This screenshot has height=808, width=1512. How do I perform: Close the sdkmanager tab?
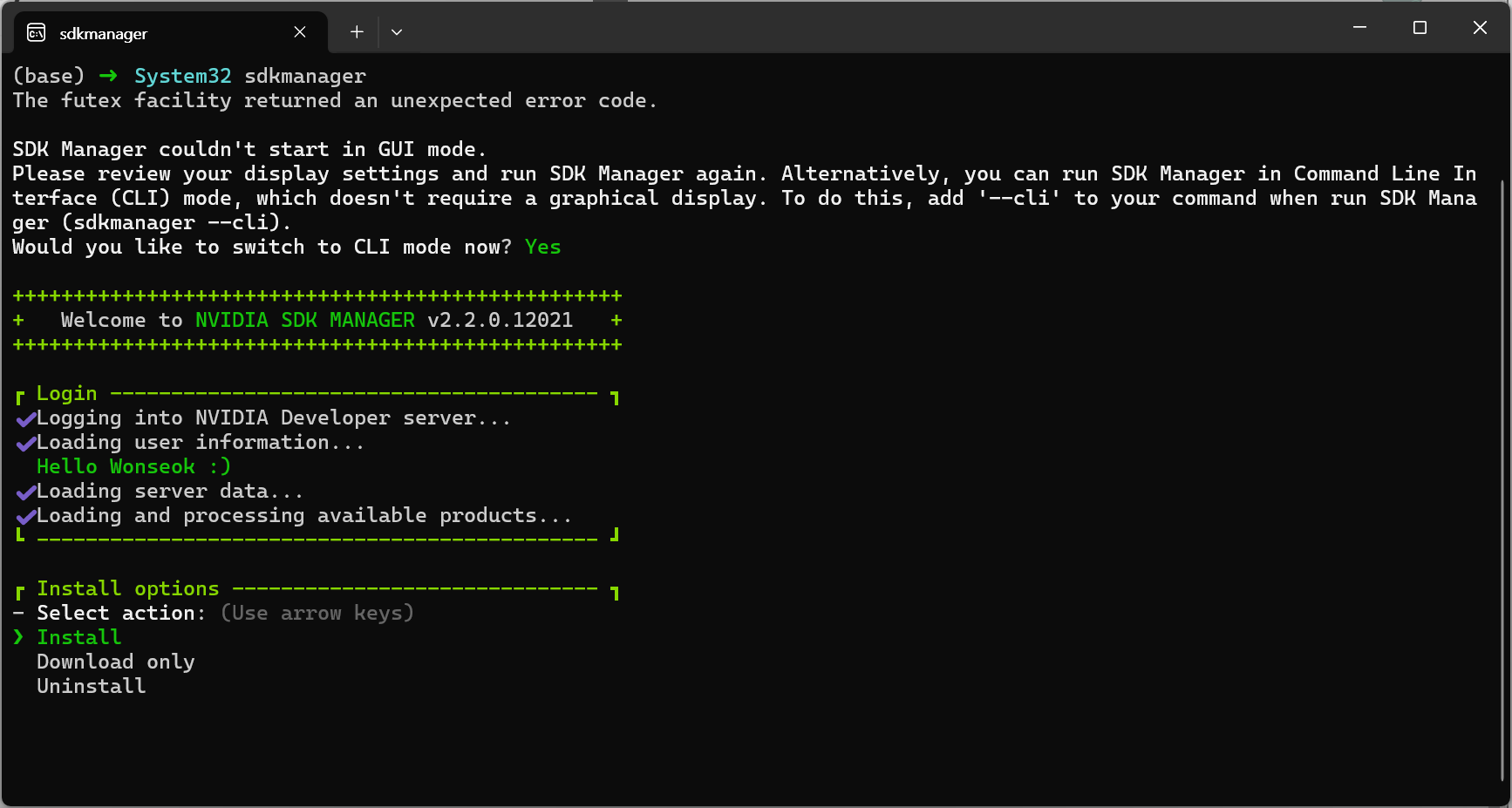[x=300, y=32]
